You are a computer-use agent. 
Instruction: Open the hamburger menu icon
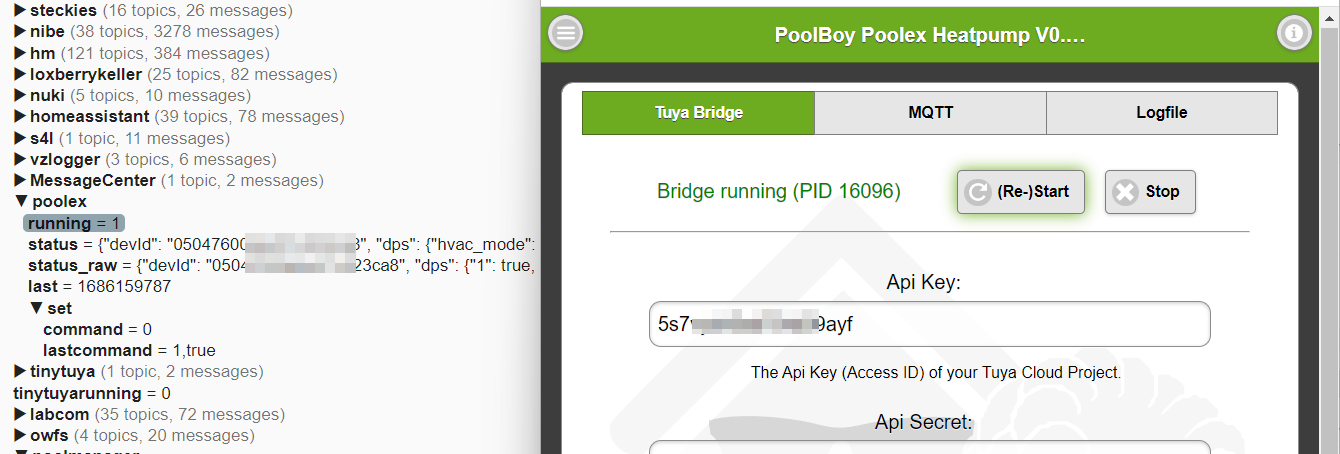[x=566, y=34]
